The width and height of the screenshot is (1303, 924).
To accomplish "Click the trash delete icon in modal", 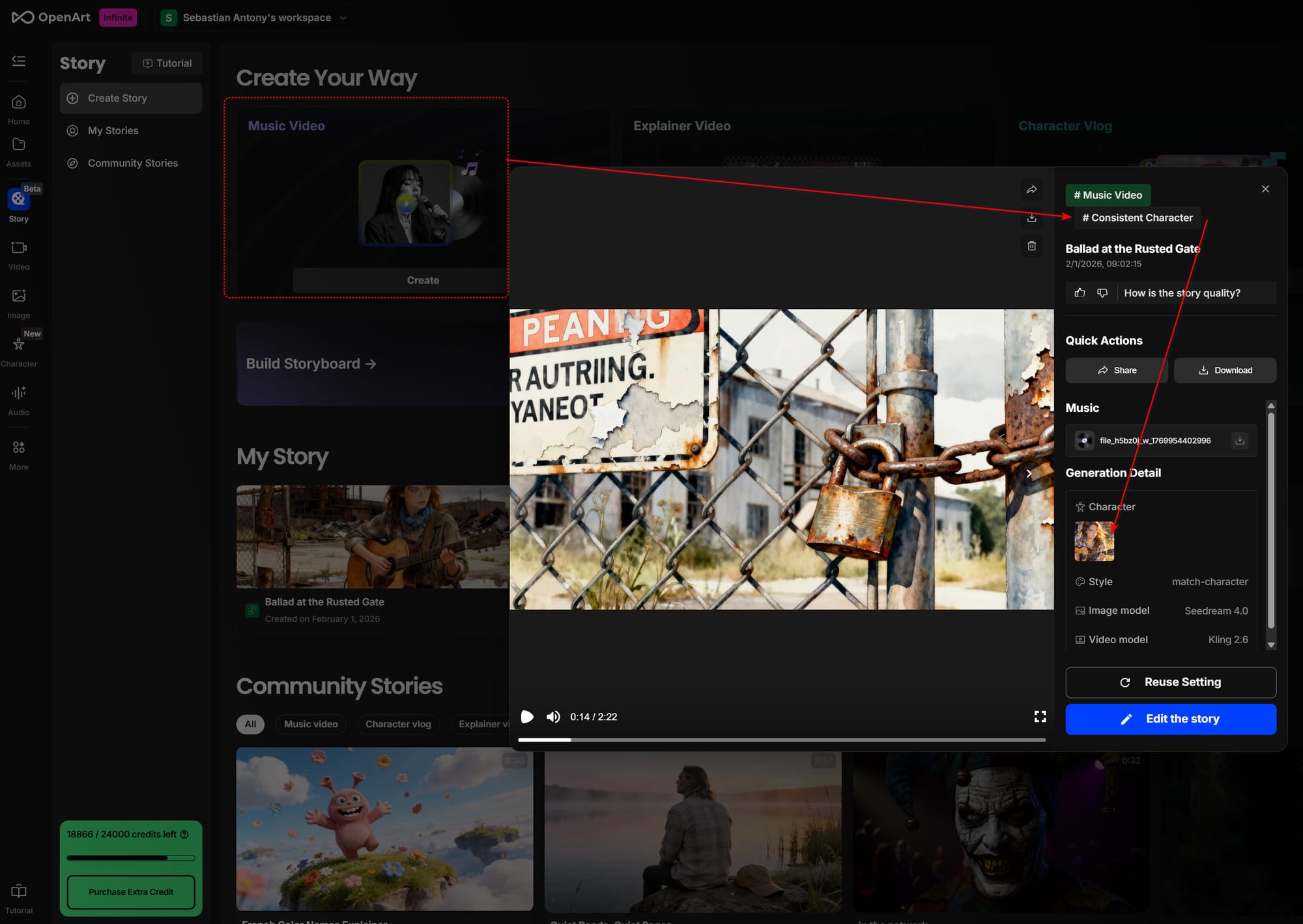I will tap(1031, 246).
